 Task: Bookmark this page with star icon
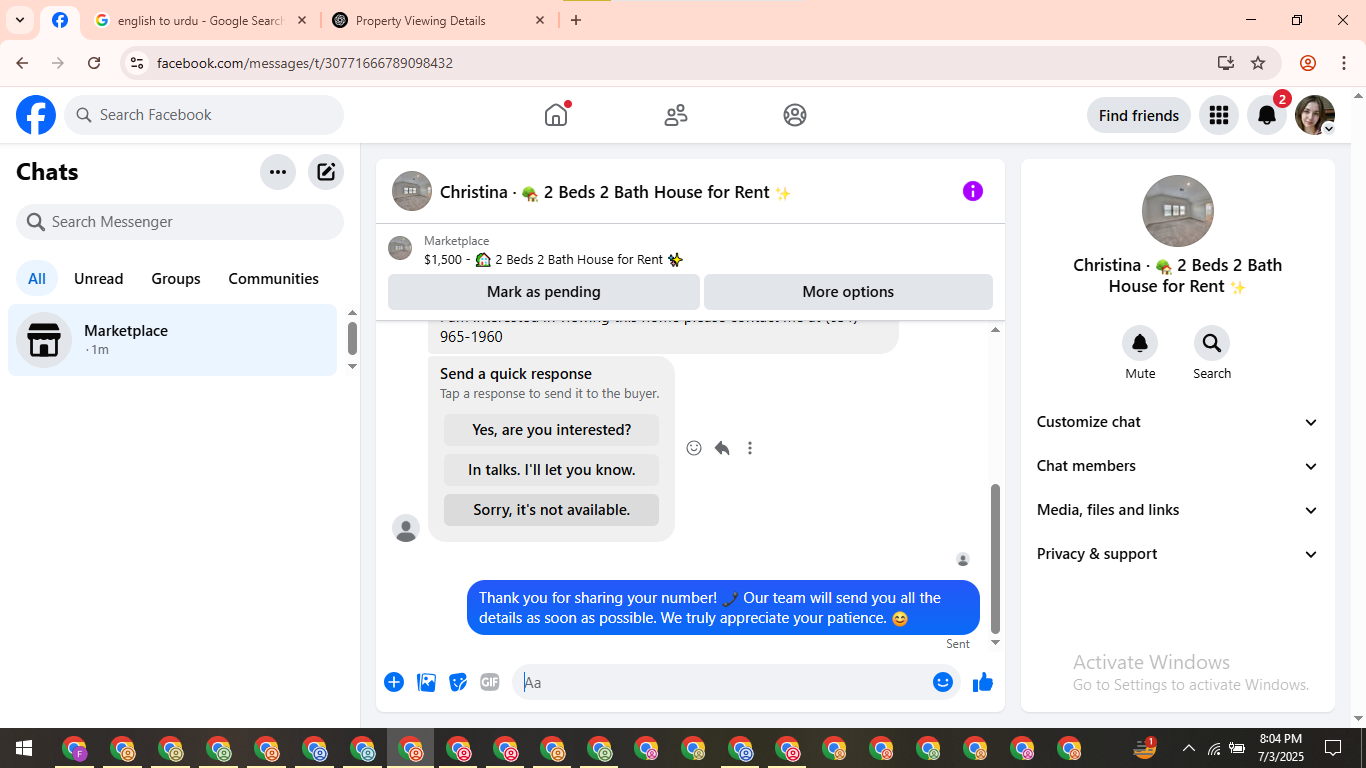pyautogui.click(x=1258, y=63)
